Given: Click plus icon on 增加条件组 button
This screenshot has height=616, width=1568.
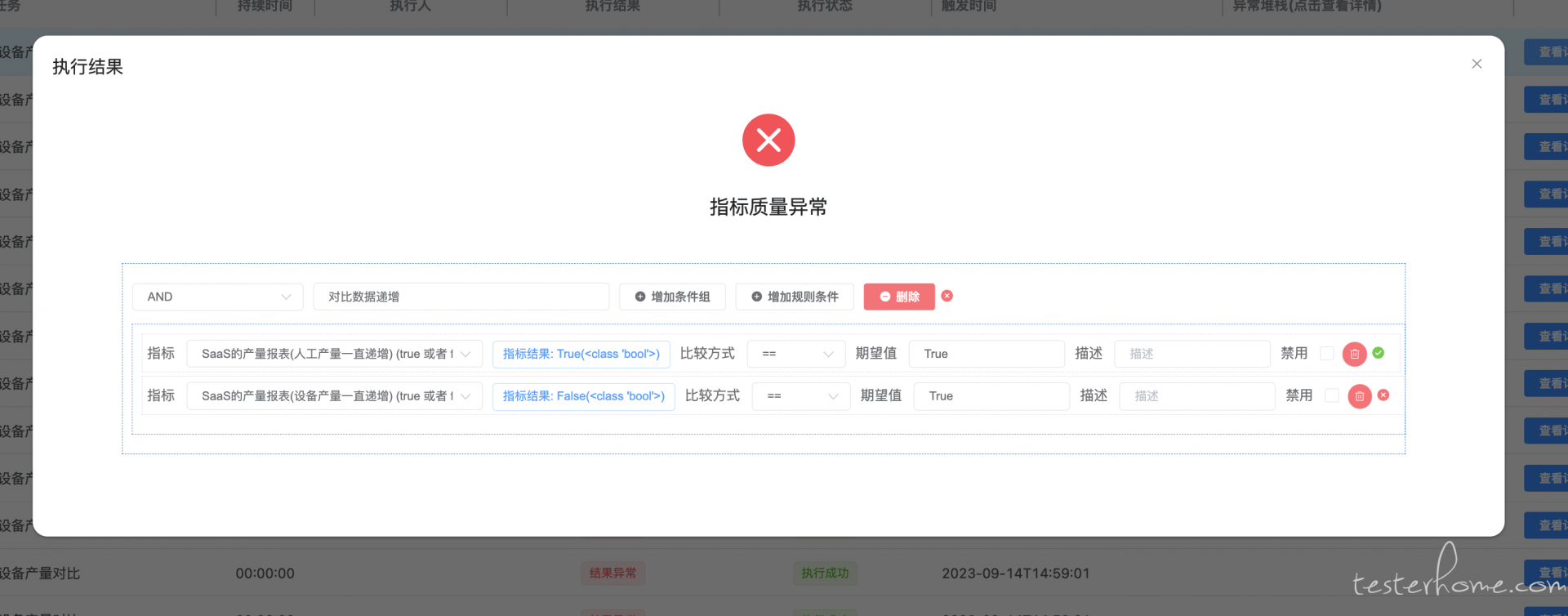Looking at the screenshot, I should pyautogui.click(x=640, y=297).
